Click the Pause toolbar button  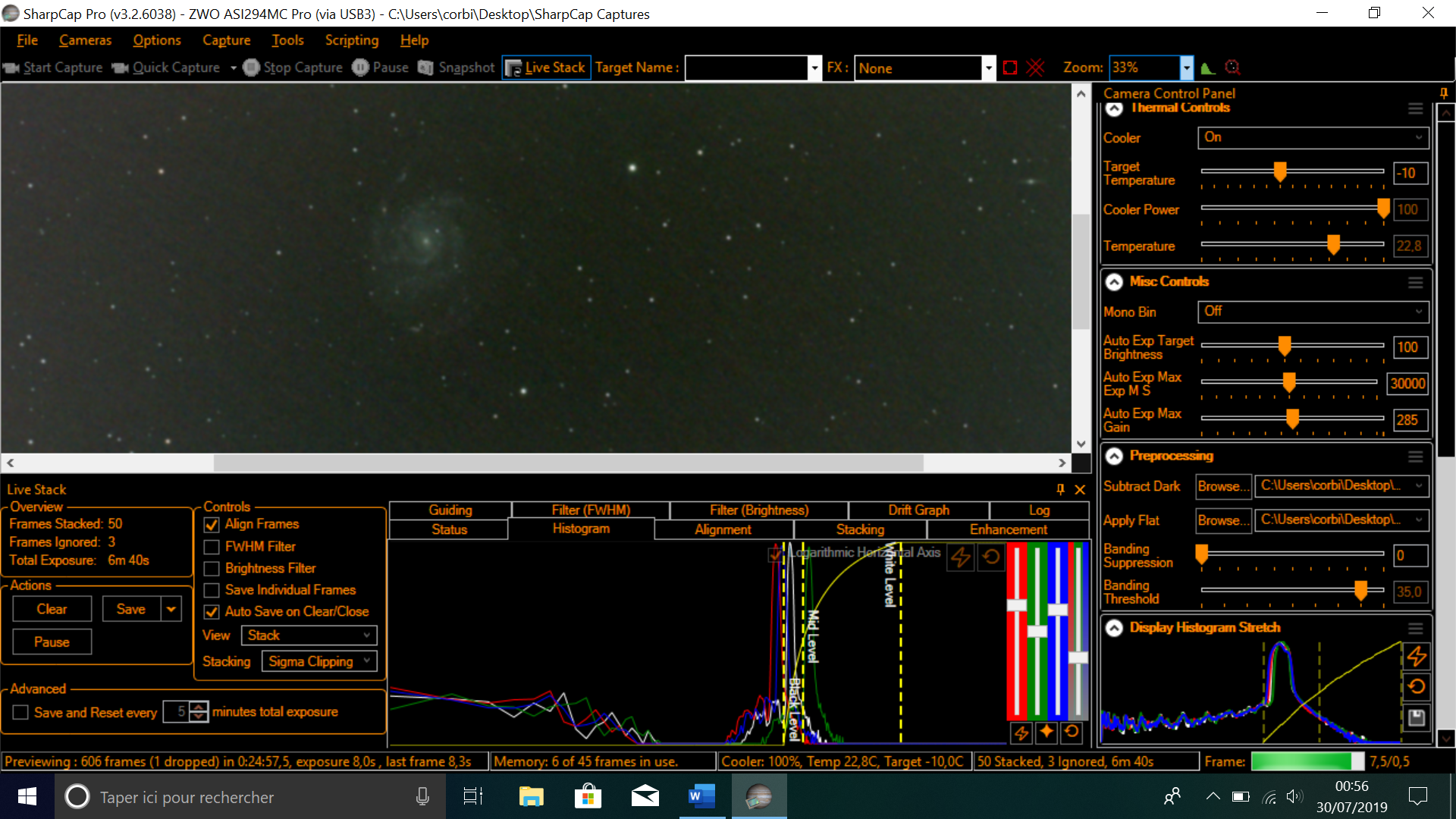tap(381, 67)
